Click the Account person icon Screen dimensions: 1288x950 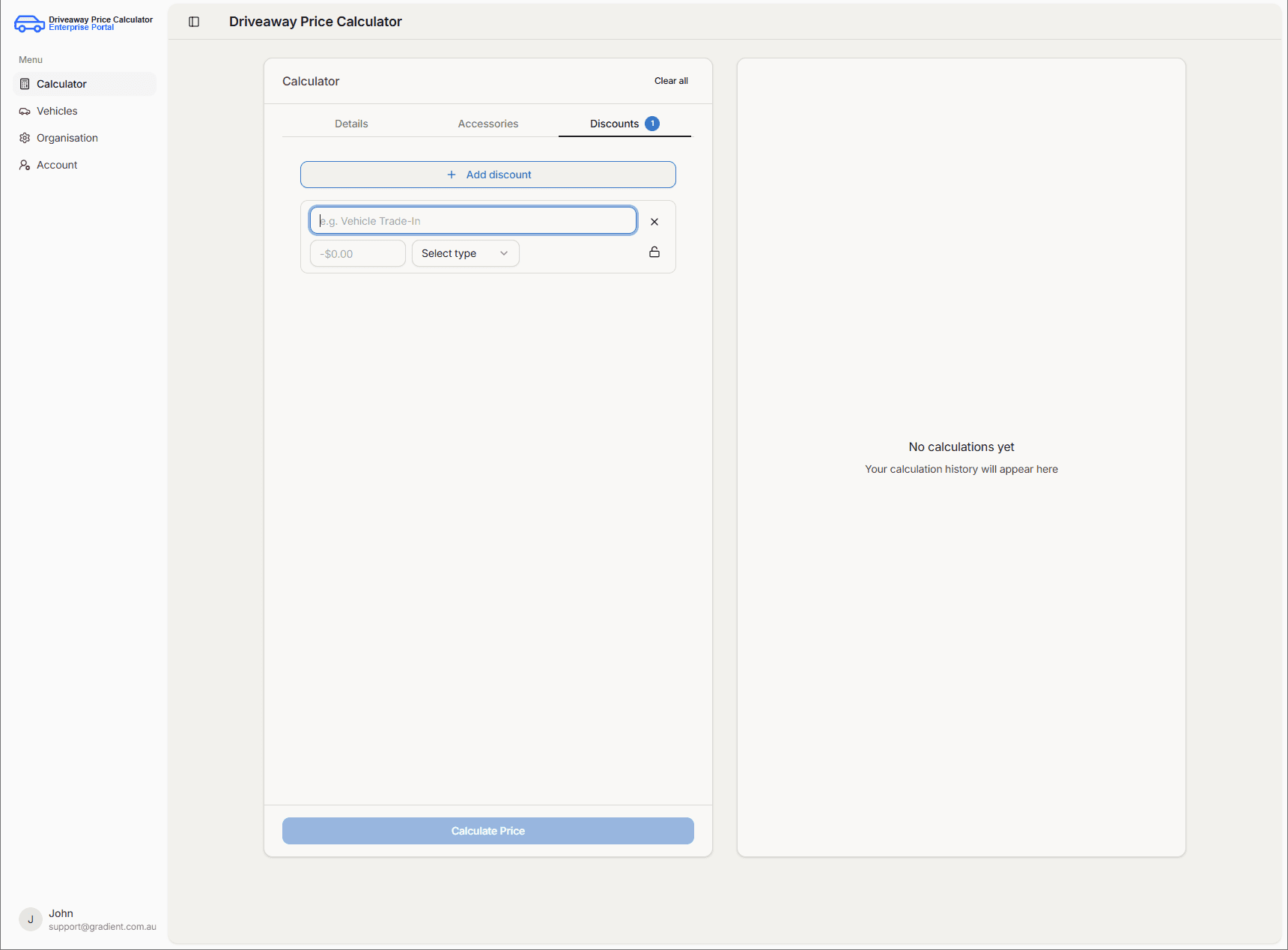[25, 165]
